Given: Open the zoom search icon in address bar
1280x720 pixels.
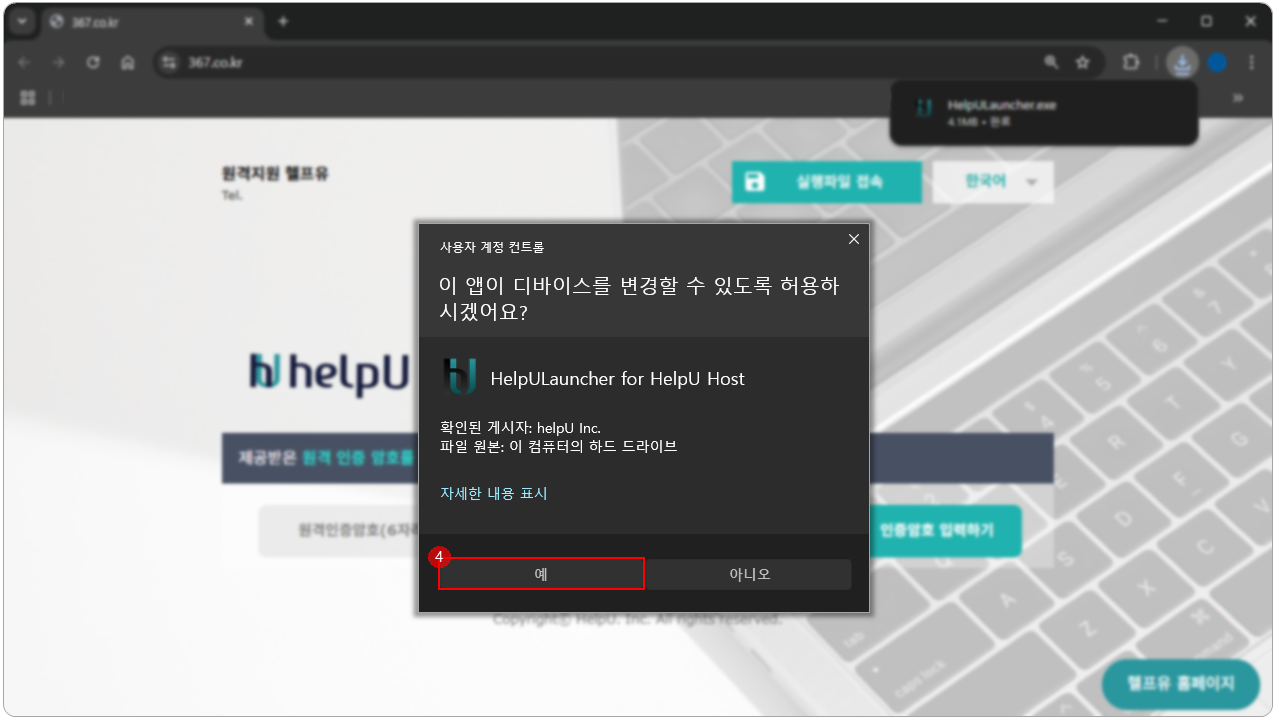Looking at the screenshot, I should click(1051, 62).
